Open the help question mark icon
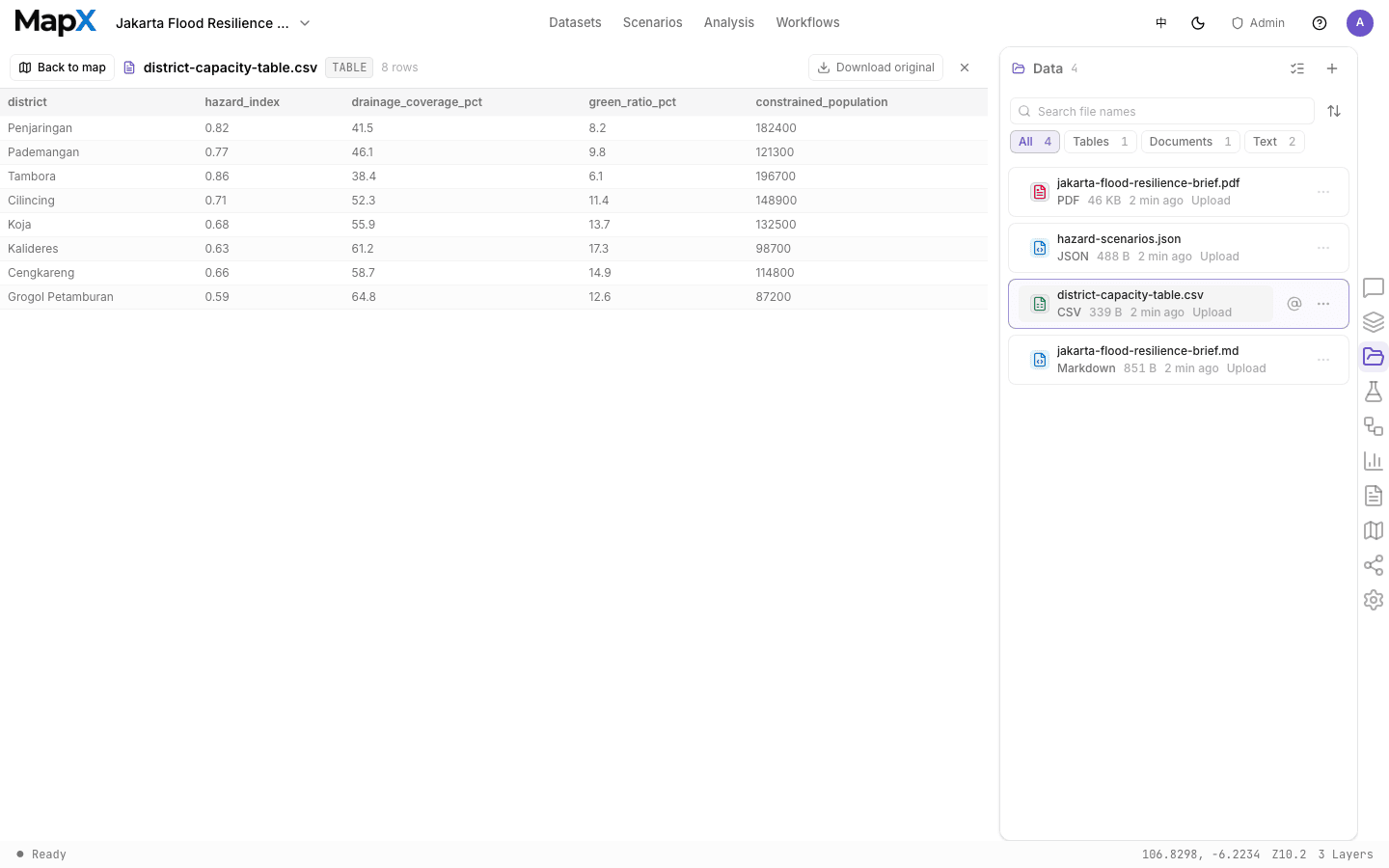This screenshot has width=1389, height=868. click(1320, 23)
